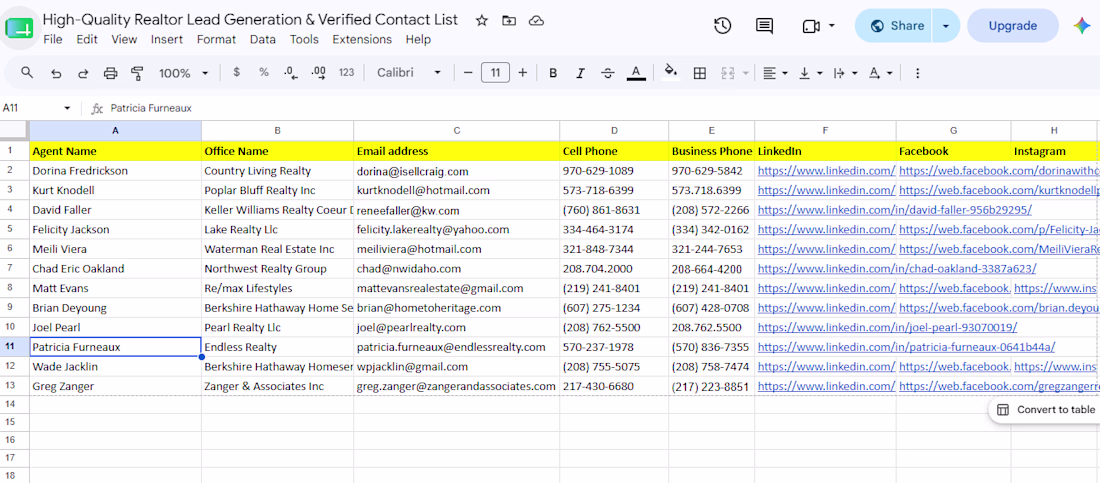
Task: Select cell containing Greg Zanger
Action: pyautogui.click(x=115, y=386)
